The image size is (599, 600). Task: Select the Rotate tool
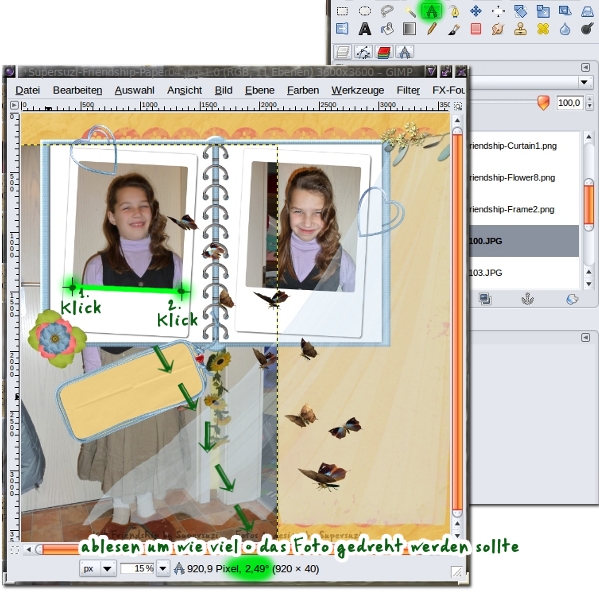(x=520, y=11)
